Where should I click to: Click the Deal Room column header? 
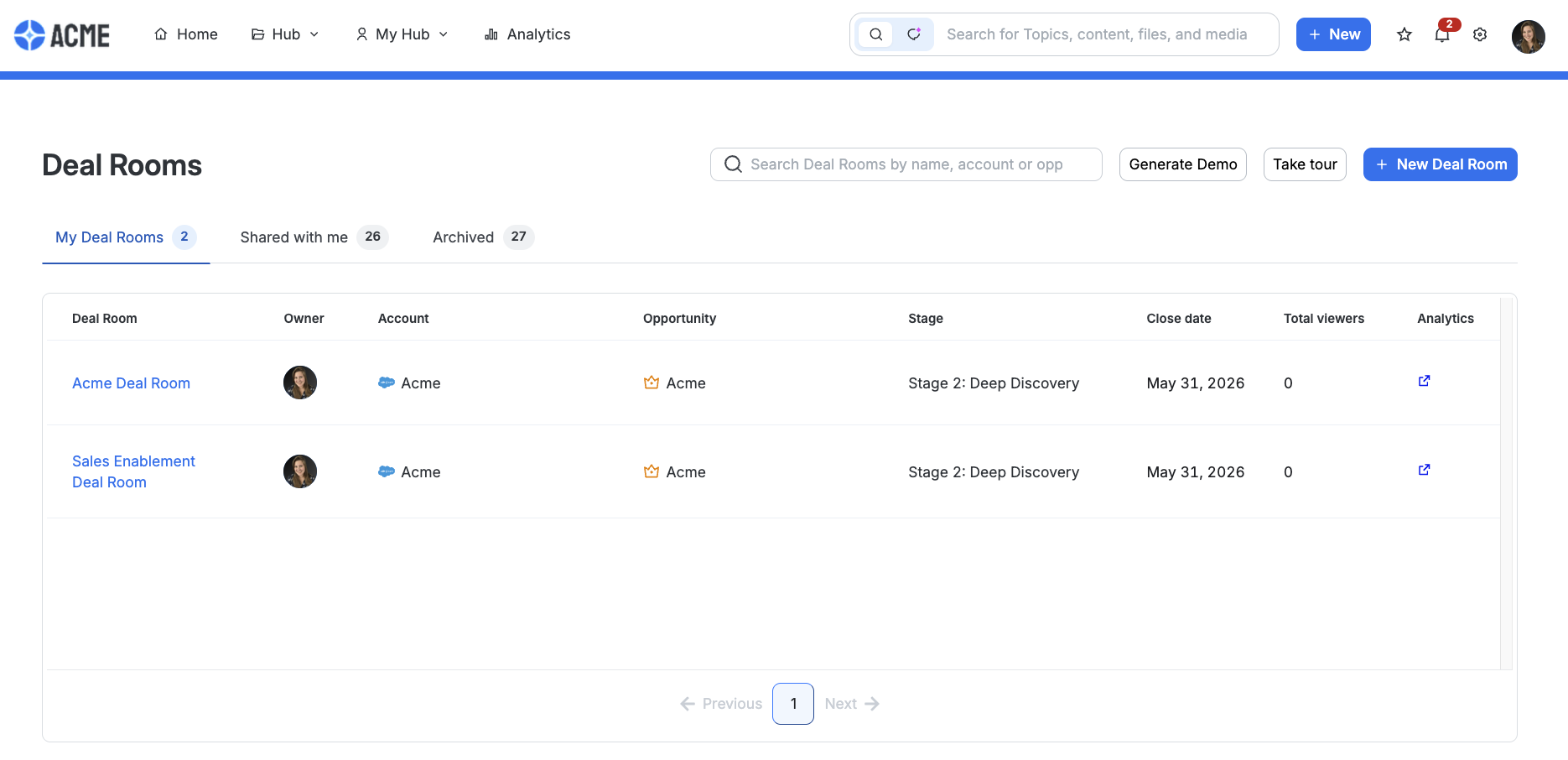coord(105,319)
